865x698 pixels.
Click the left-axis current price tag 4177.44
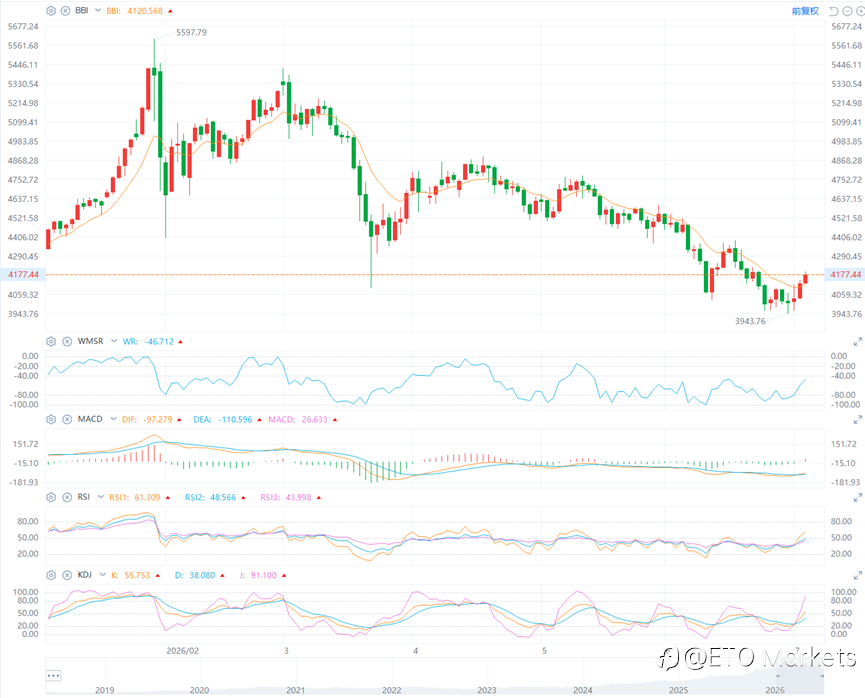click(23, 274)
